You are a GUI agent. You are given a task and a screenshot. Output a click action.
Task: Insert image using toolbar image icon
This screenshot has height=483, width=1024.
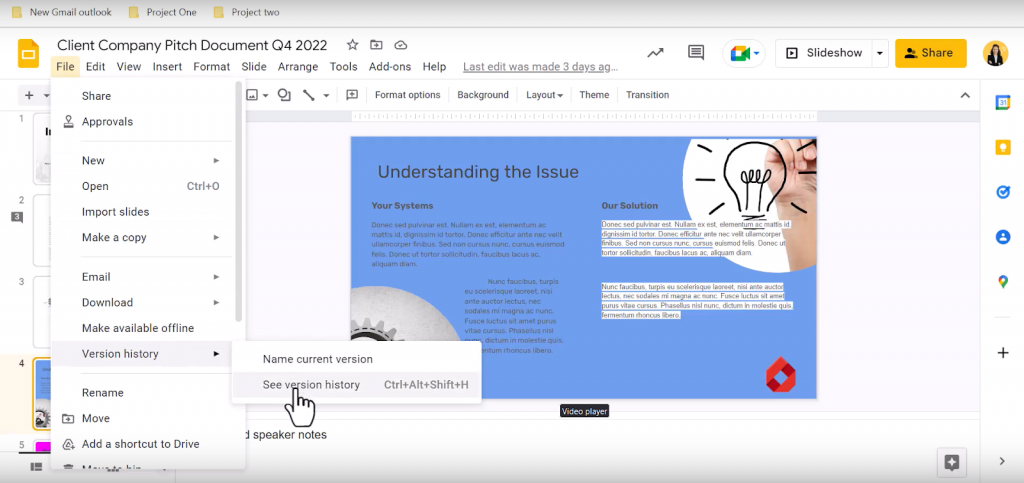pyautogui.click(x=253, y=95)
